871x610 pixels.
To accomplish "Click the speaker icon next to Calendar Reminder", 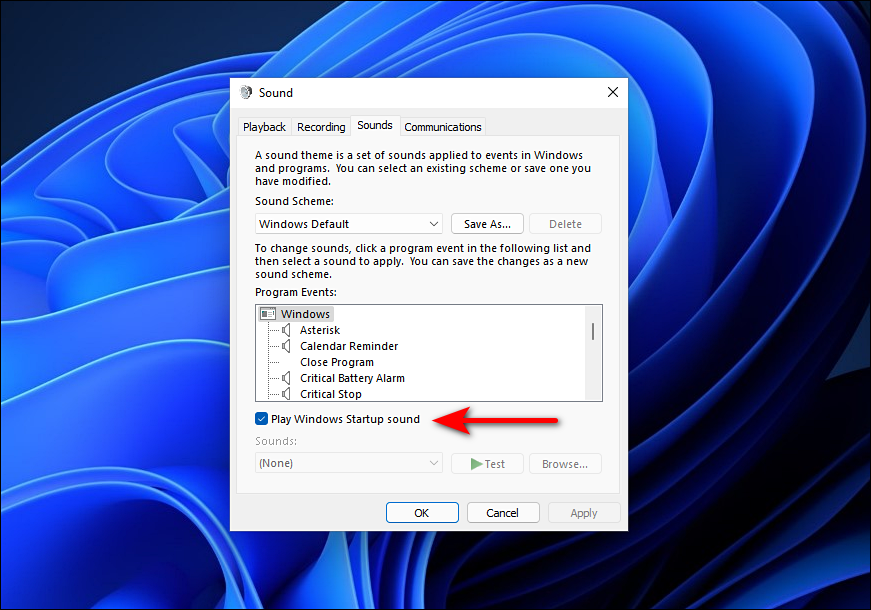I will tap(288, 346).
